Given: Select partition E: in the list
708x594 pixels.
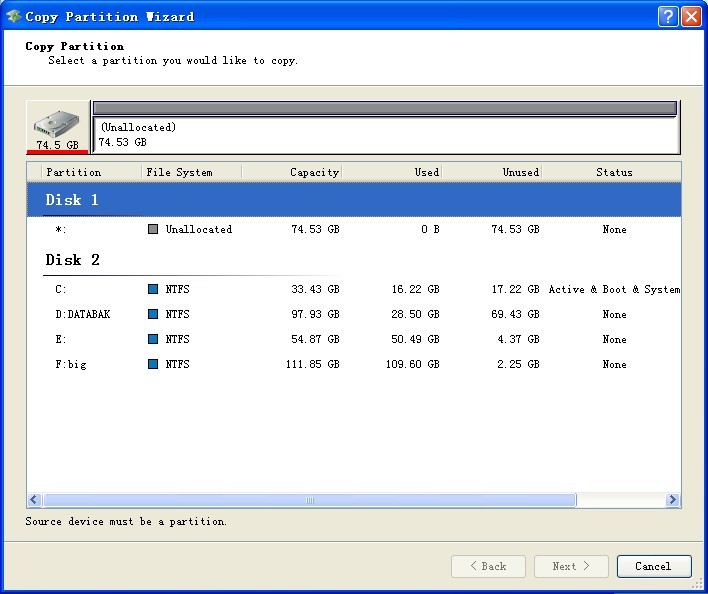Looking at the screenshot, I should tap(354, 339).
